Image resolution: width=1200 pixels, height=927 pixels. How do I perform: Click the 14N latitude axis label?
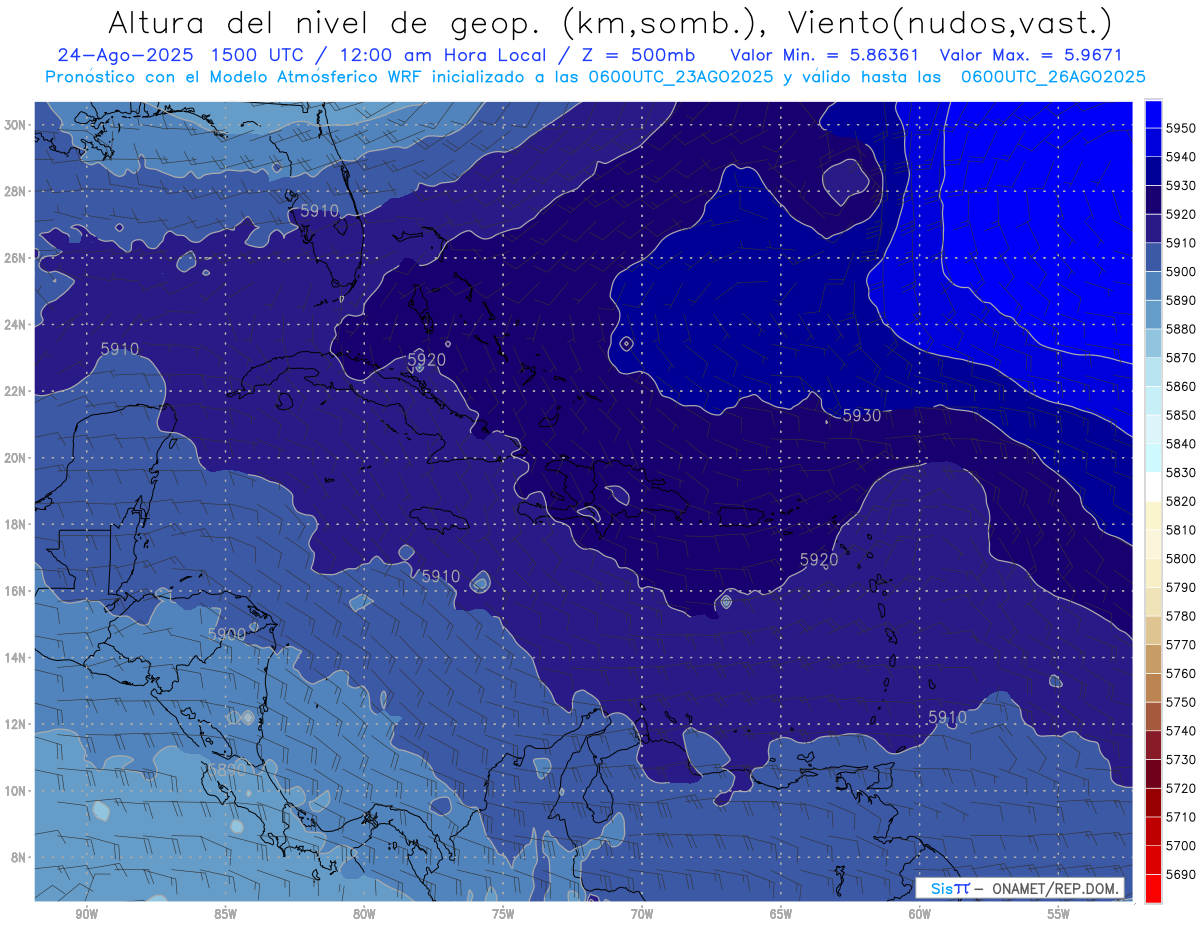click(x=15, y=657)
